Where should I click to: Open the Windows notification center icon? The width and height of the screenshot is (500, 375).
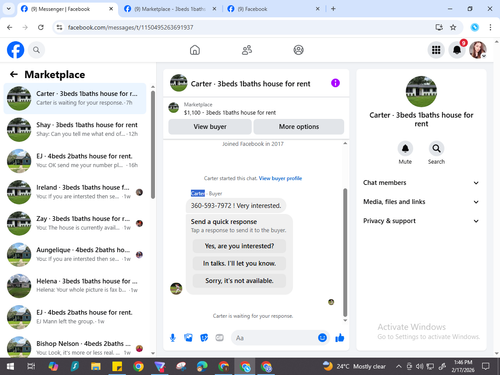(x=486, y=367)
